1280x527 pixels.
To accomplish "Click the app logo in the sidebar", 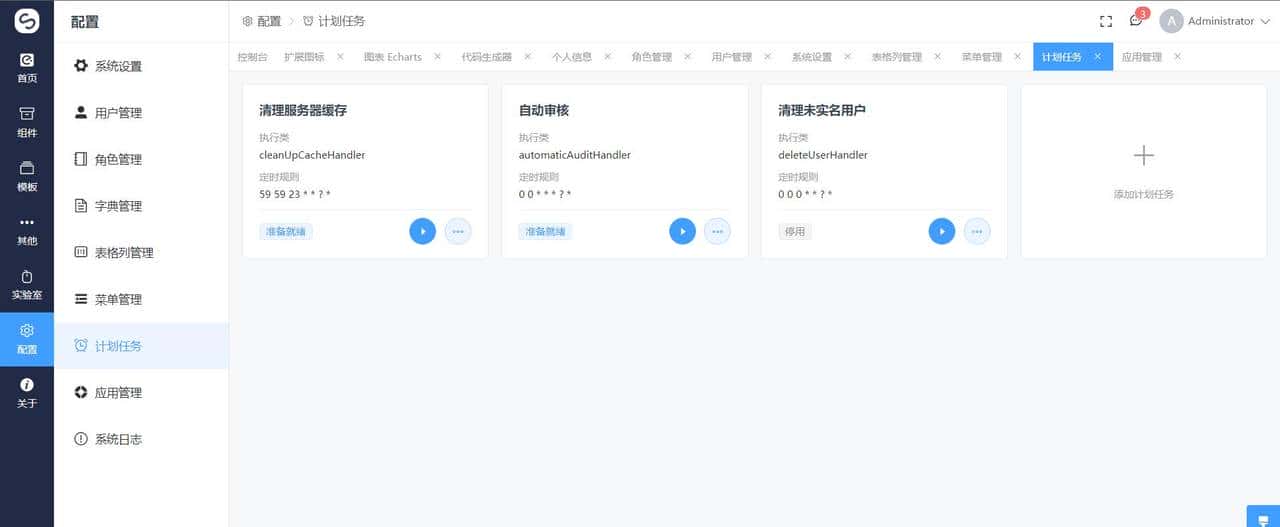I will click(x=27, y=21).
